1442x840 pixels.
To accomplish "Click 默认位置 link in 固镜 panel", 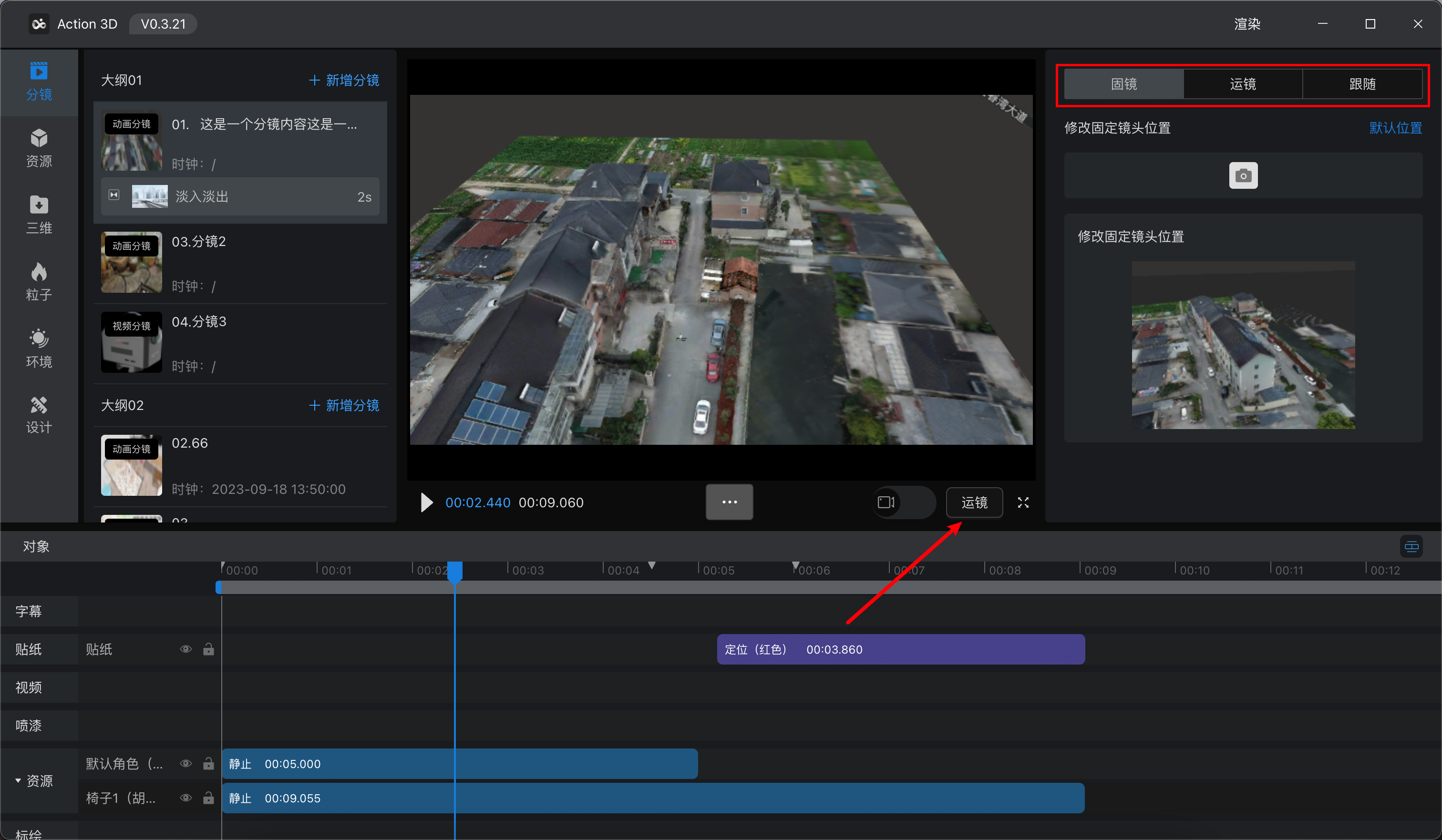I will tap(1392, 128).
